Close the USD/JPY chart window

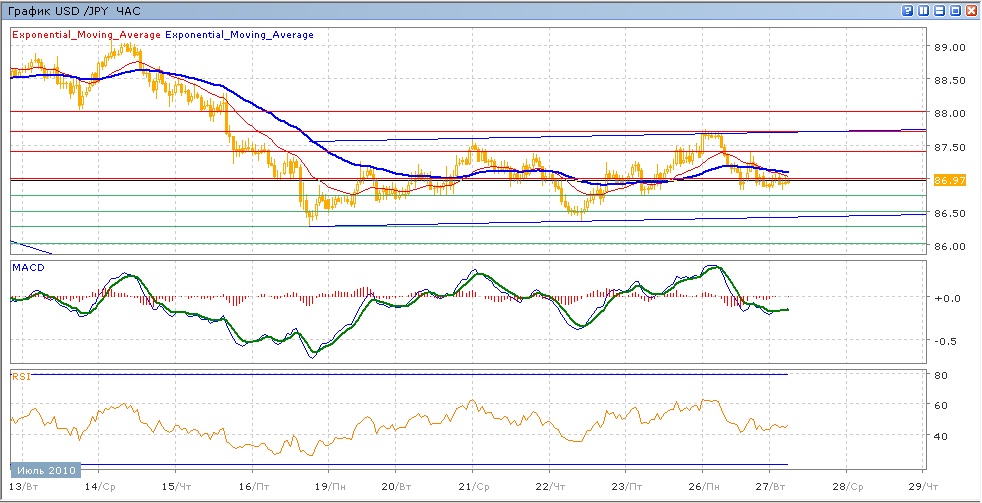pos(971,10)
